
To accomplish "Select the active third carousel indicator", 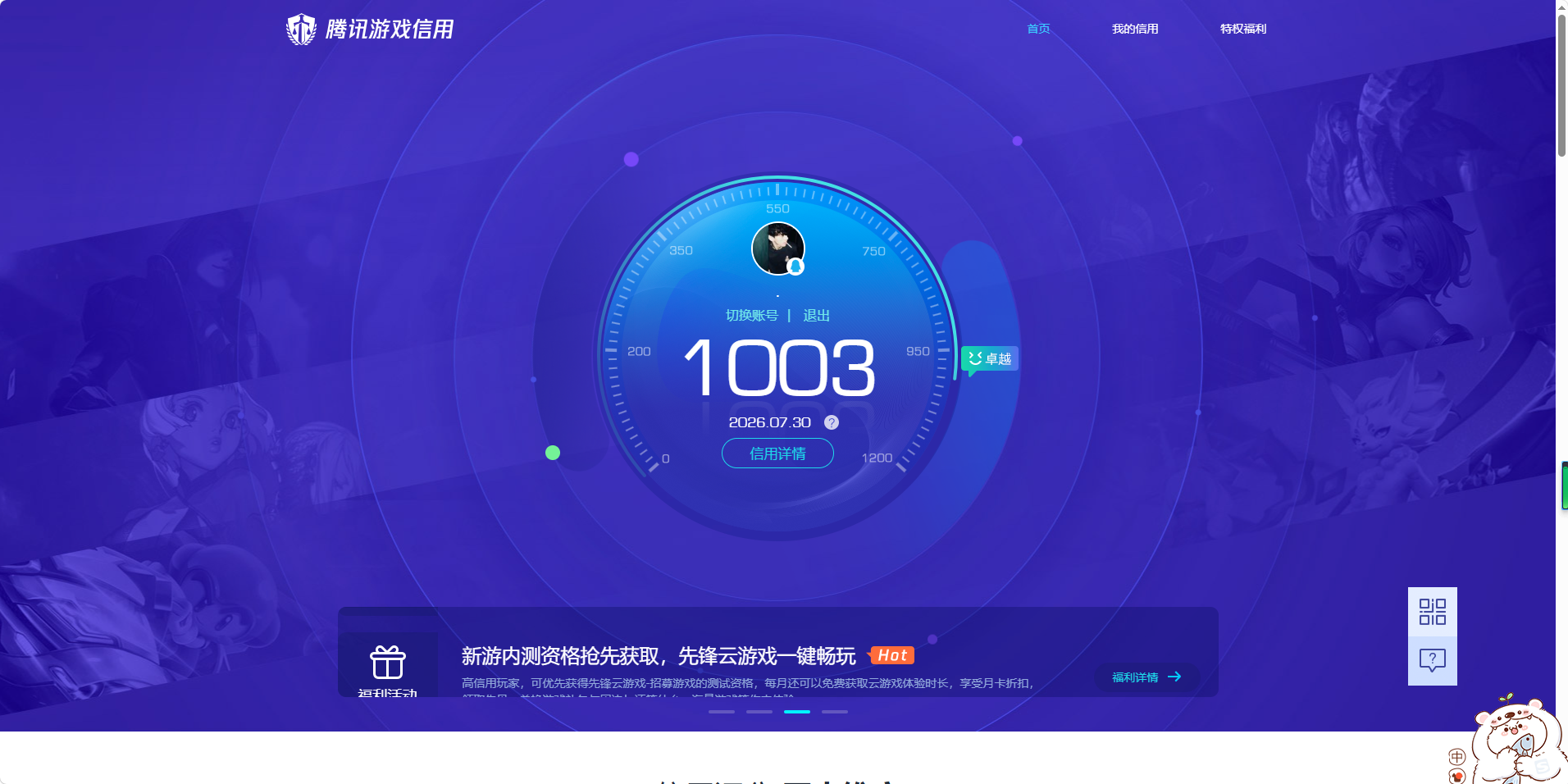I will pyautogui.click(x=797, y=712).
